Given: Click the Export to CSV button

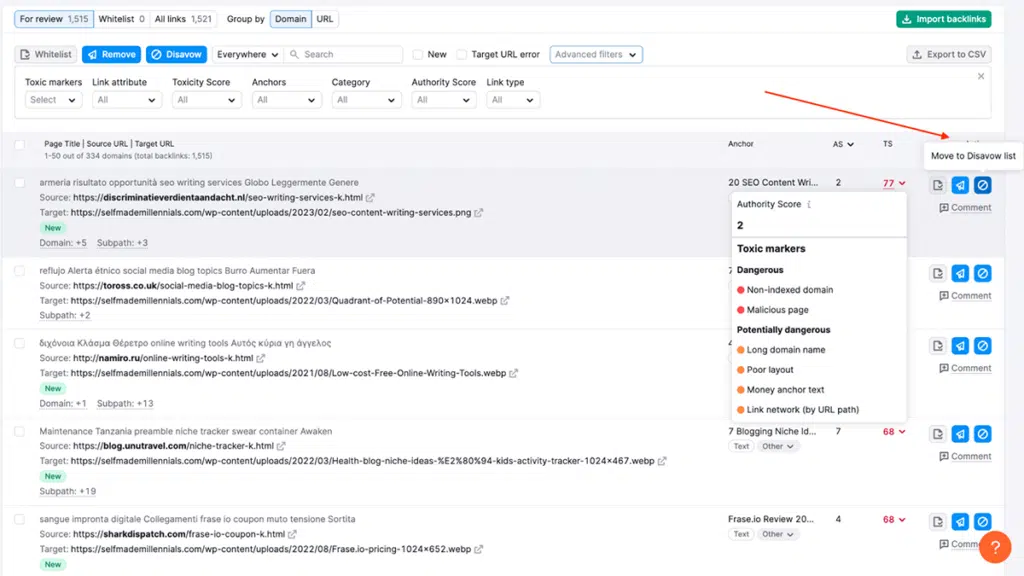Looking at the screenshot, I should (948, 55).
